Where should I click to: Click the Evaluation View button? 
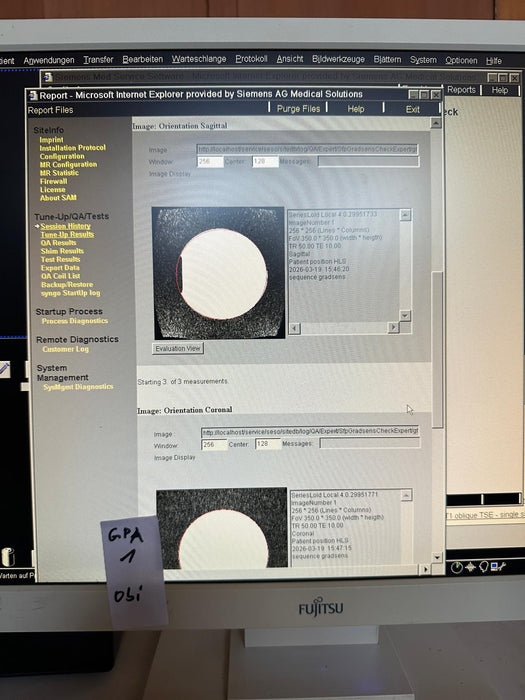tap(178, 348)
